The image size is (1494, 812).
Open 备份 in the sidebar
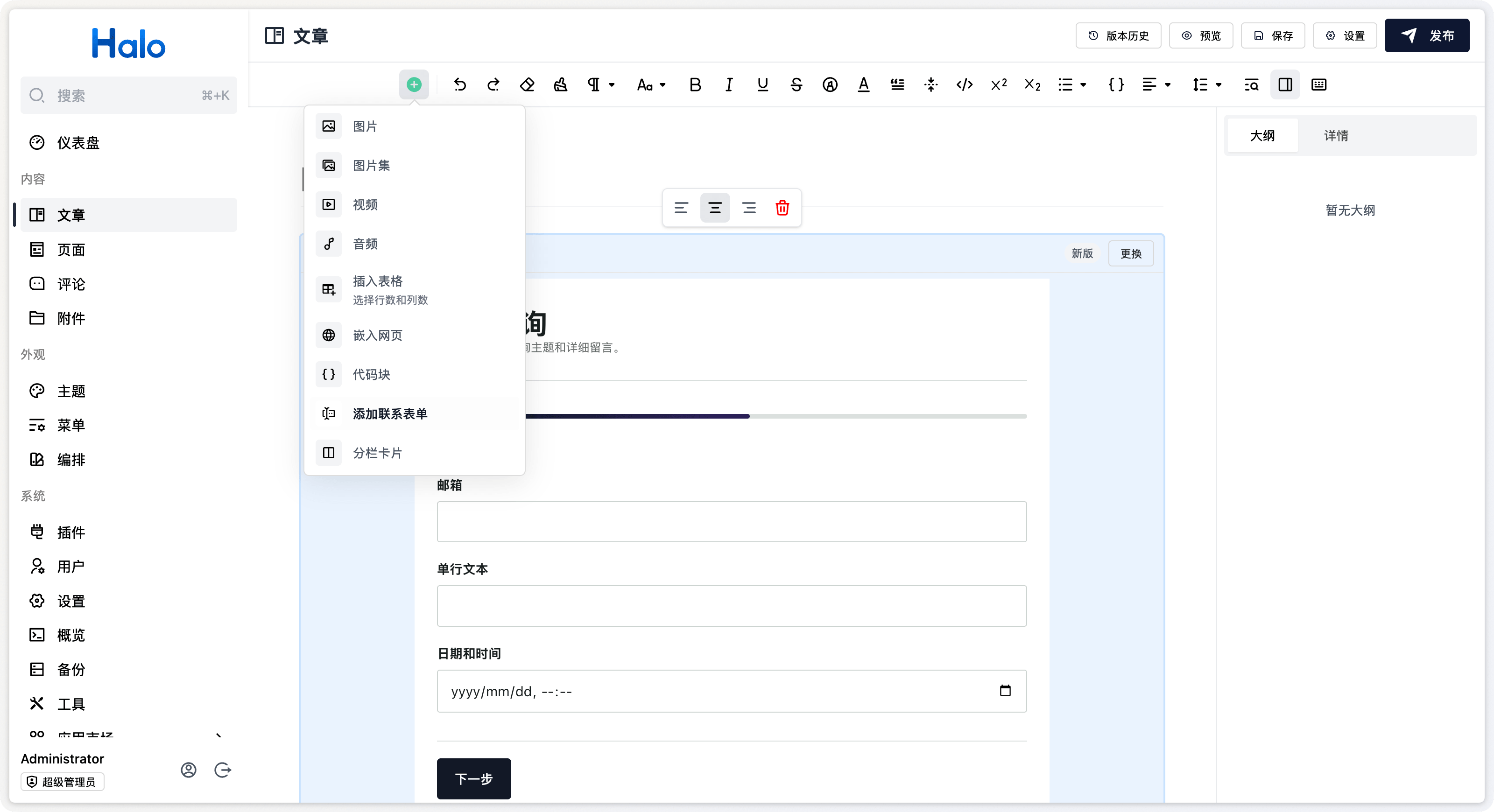click(129, 669)
